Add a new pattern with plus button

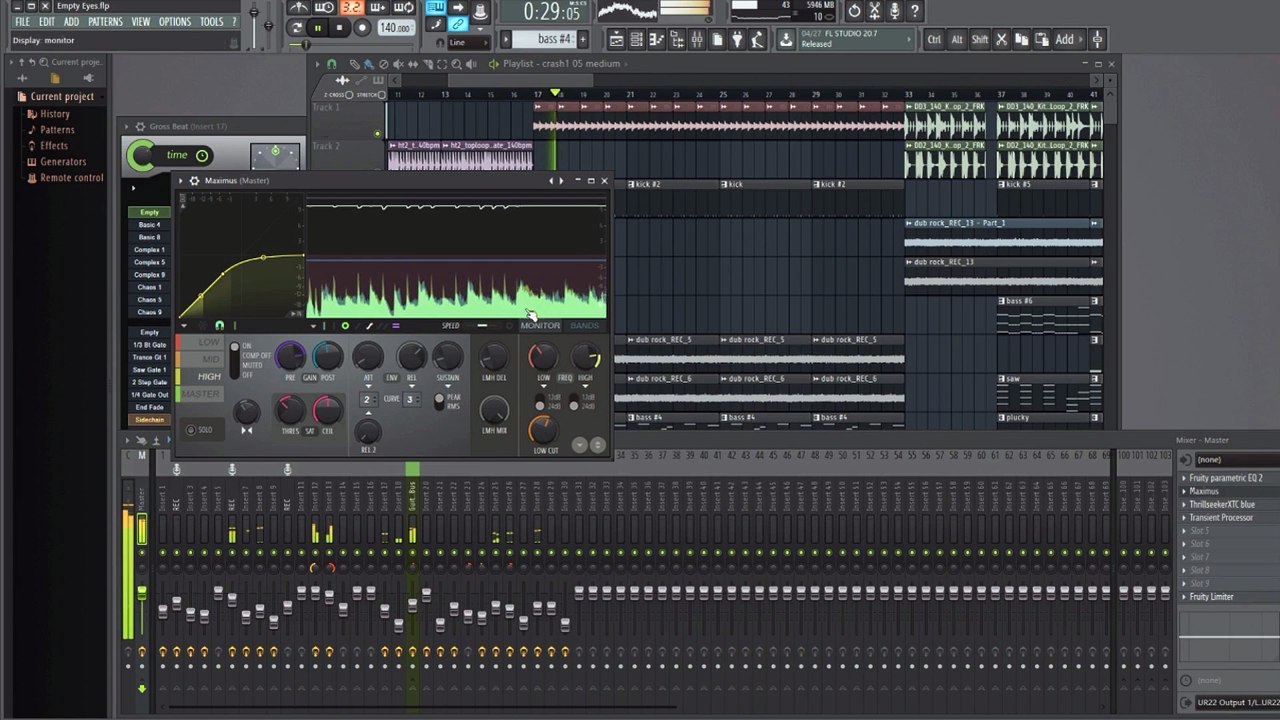[x=583, y=39]
